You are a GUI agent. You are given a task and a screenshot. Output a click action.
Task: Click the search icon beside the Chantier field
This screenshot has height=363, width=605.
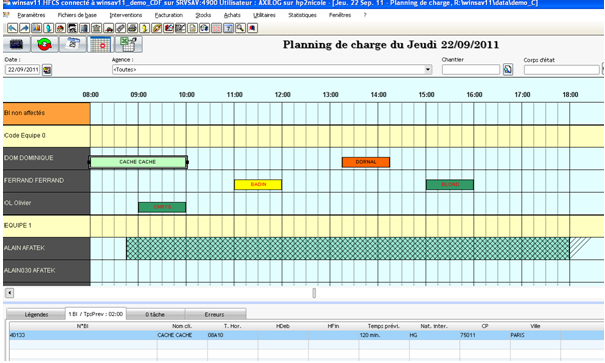point(508,69)
